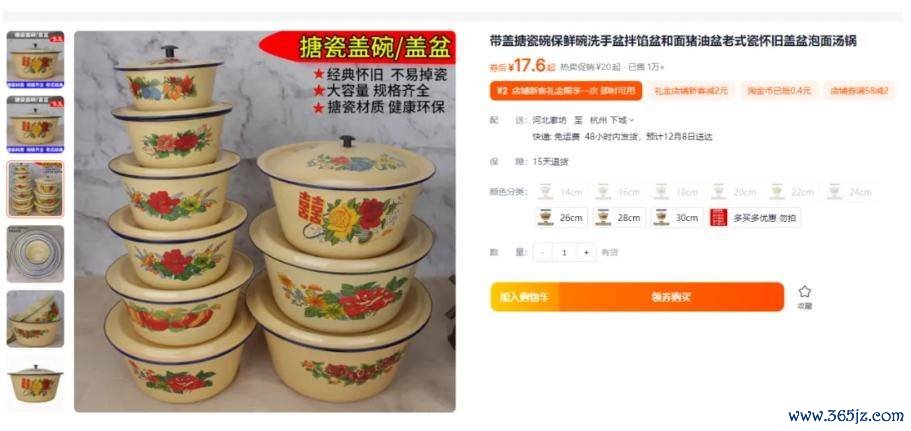Click the quantity input field

pos(564,252)
